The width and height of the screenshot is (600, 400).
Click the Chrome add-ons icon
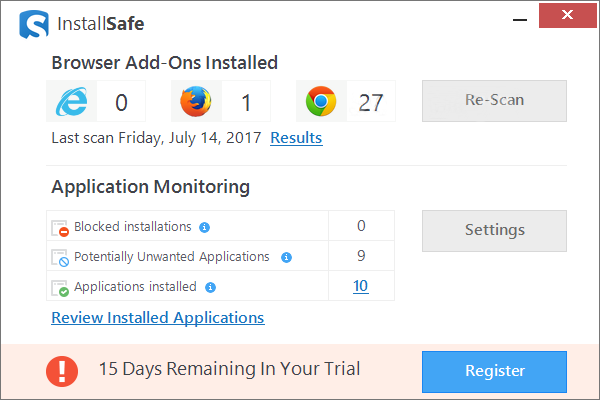tap(321, 101)
